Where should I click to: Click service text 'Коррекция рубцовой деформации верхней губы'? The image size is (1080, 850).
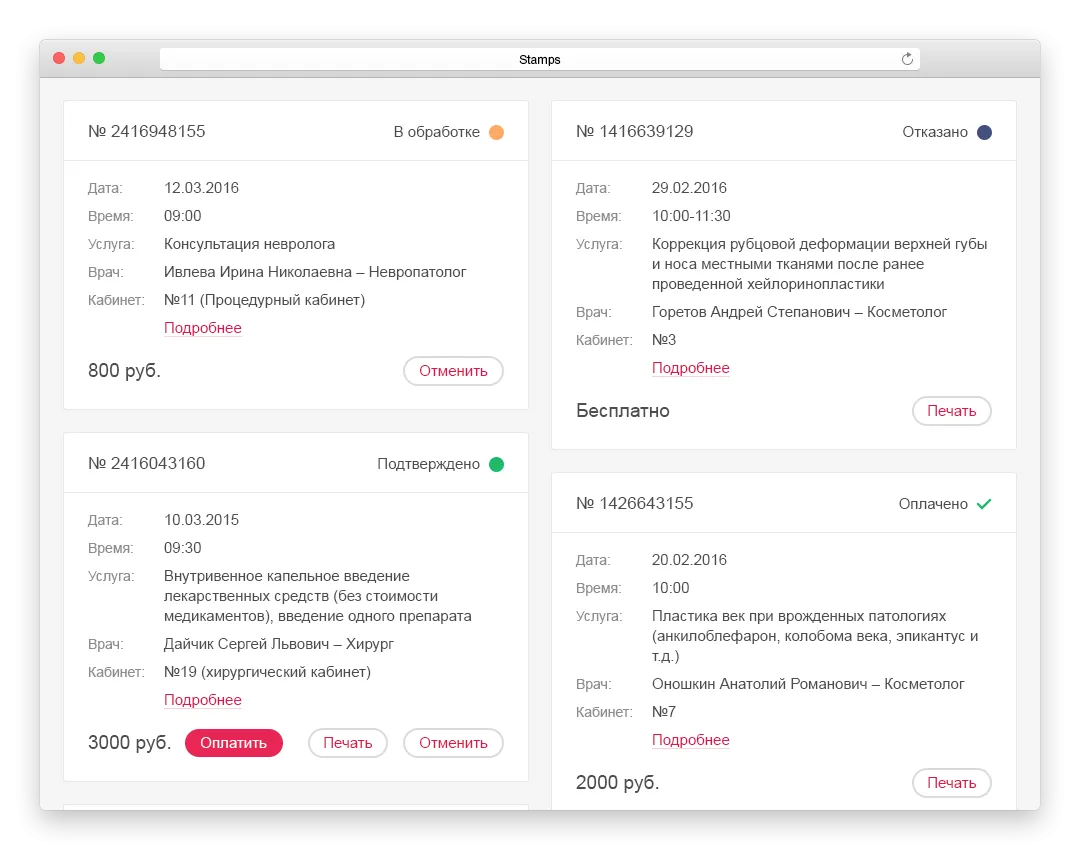pos(820,244)
